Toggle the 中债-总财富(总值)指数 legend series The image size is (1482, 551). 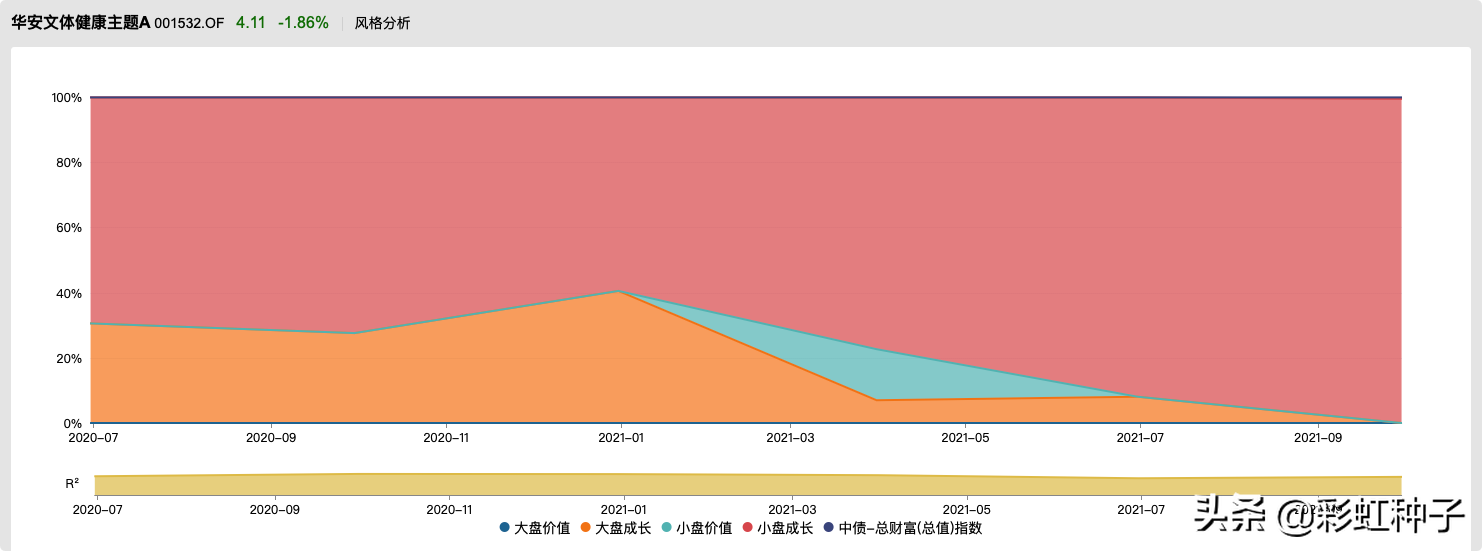click(x=902, y=528)
